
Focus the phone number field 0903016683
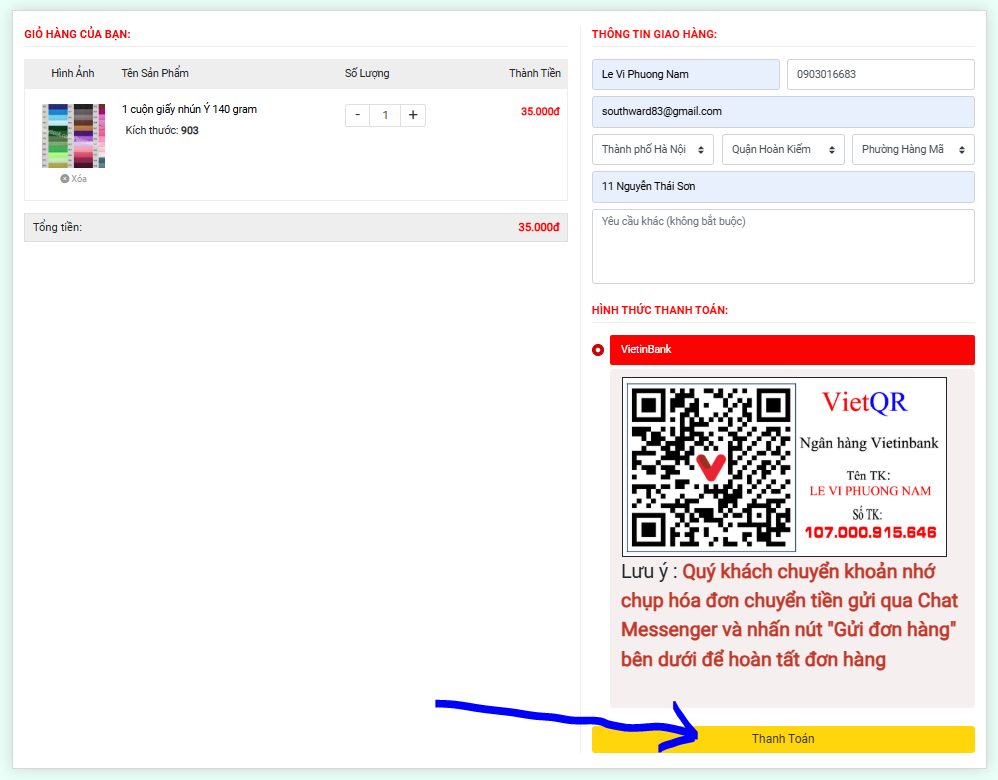[x=880, y=74]
